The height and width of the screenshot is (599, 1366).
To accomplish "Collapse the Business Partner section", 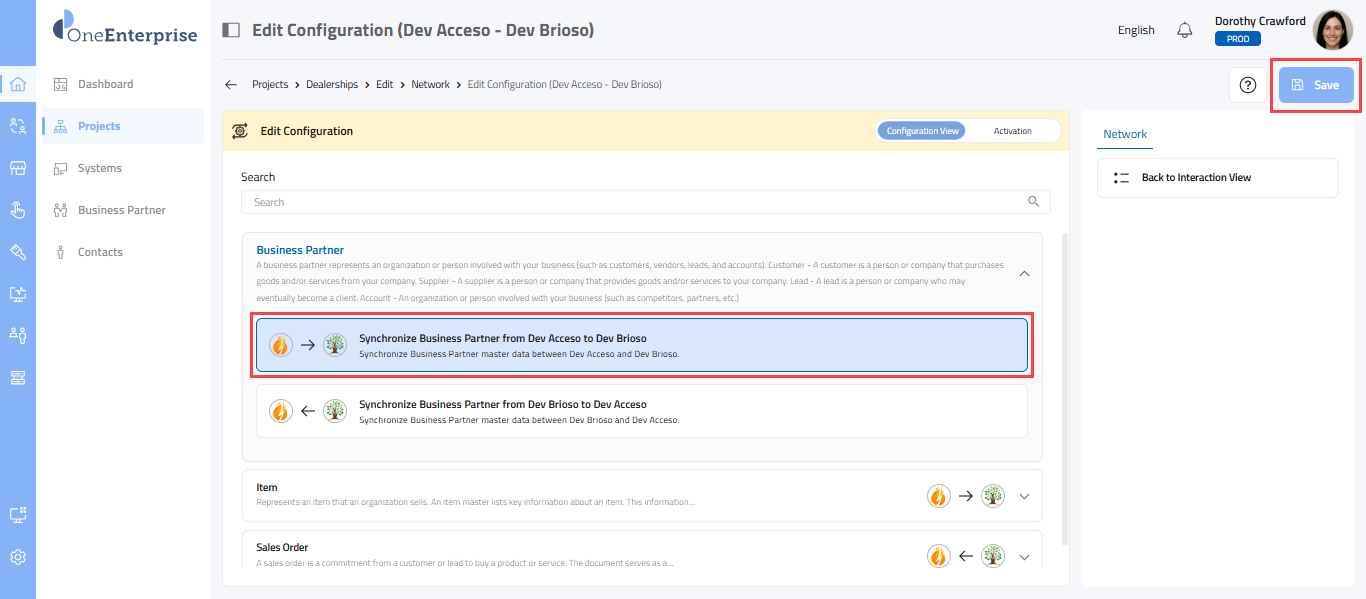I will 1024,273.
